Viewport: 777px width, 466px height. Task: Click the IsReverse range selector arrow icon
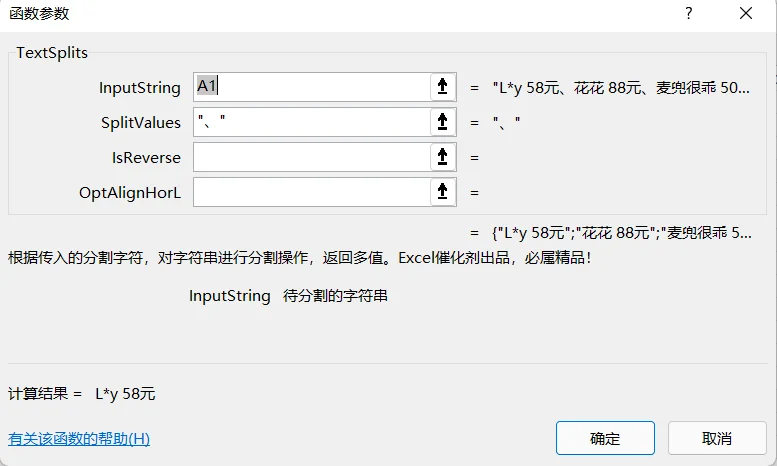pos(443,157)
